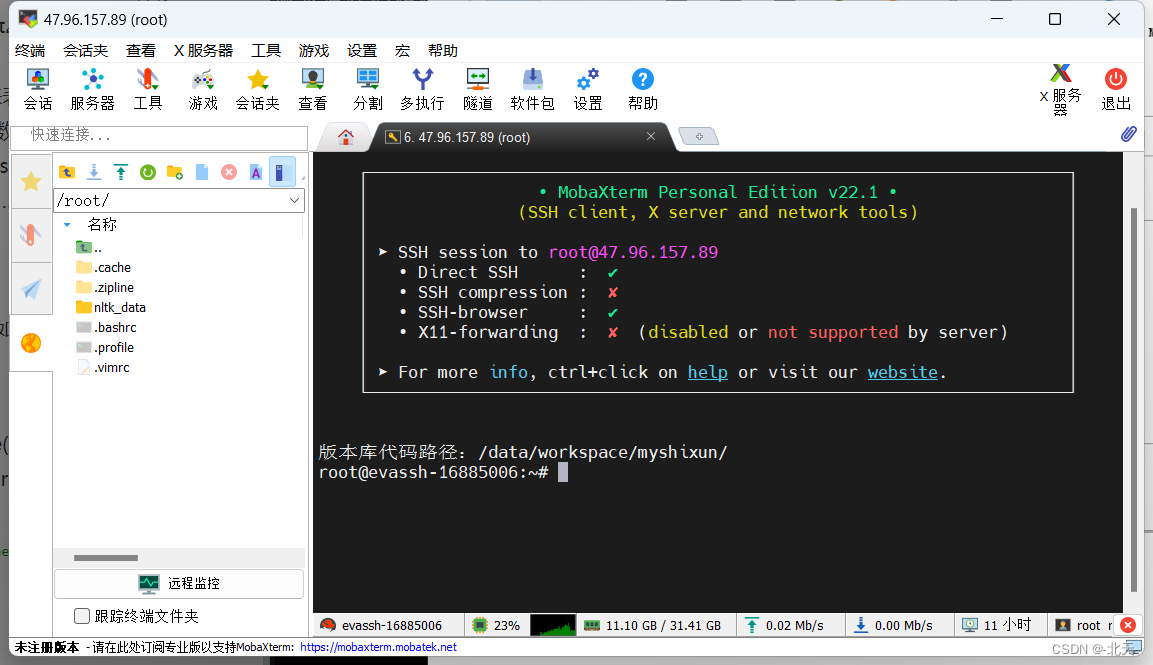Select the nltk_data folder
The height and width of the screenshot is (665, 1153).
click(x=111, y=307)
